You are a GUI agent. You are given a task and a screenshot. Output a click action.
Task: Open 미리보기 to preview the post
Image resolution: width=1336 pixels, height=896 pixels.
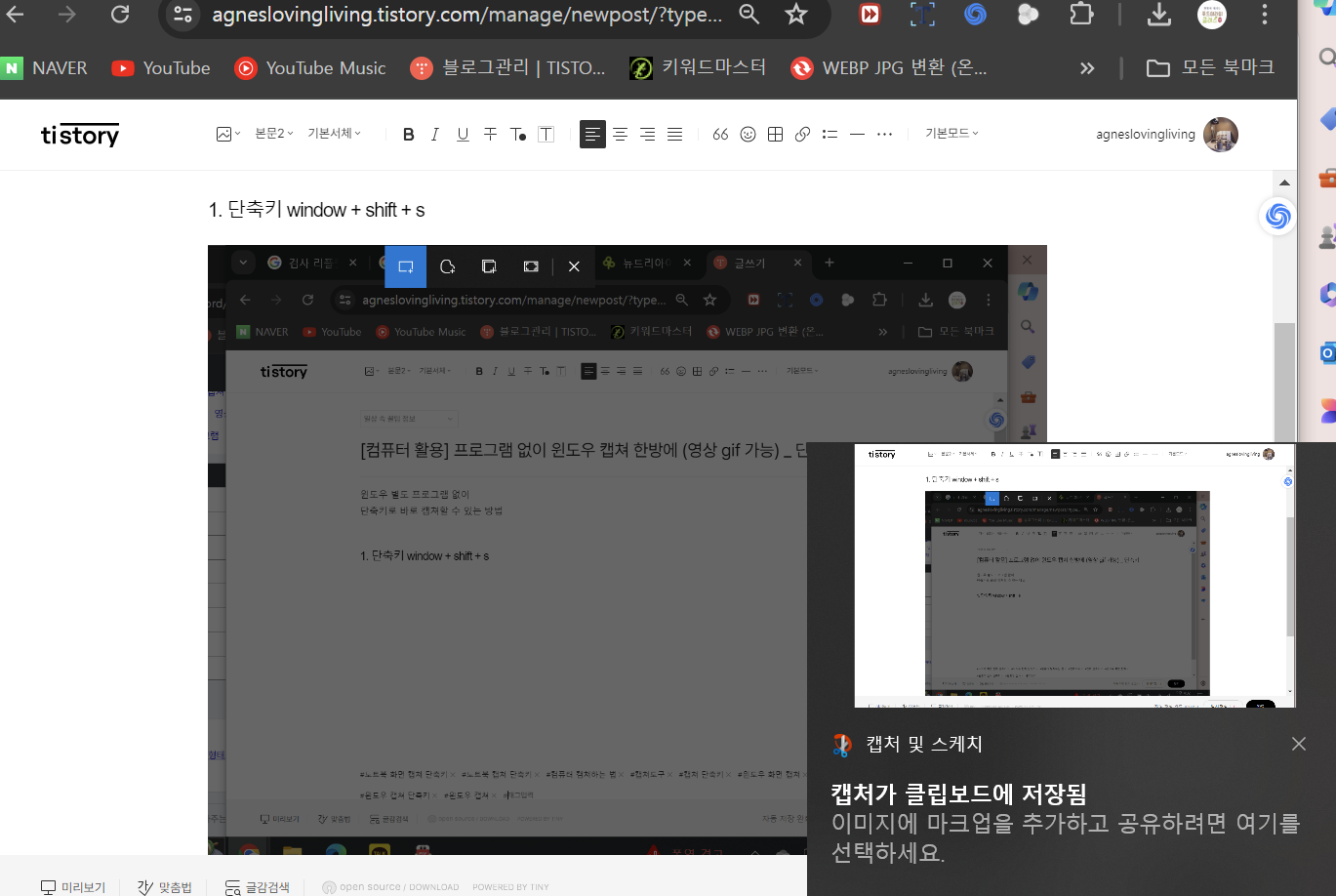click(73, 886)
